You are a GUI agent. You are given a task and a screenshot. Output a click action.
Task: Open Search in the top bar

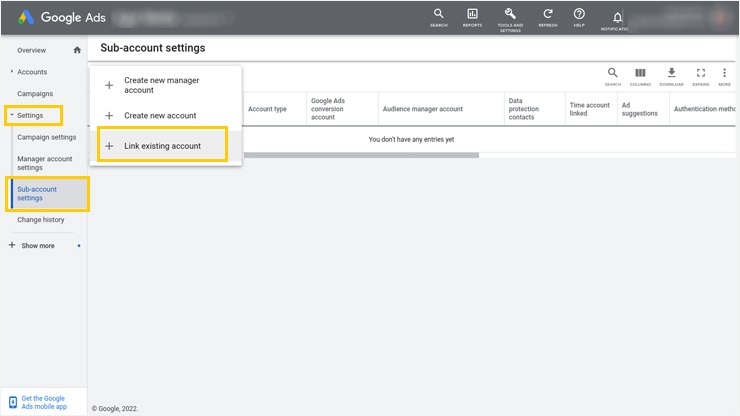tap(438, 17)
